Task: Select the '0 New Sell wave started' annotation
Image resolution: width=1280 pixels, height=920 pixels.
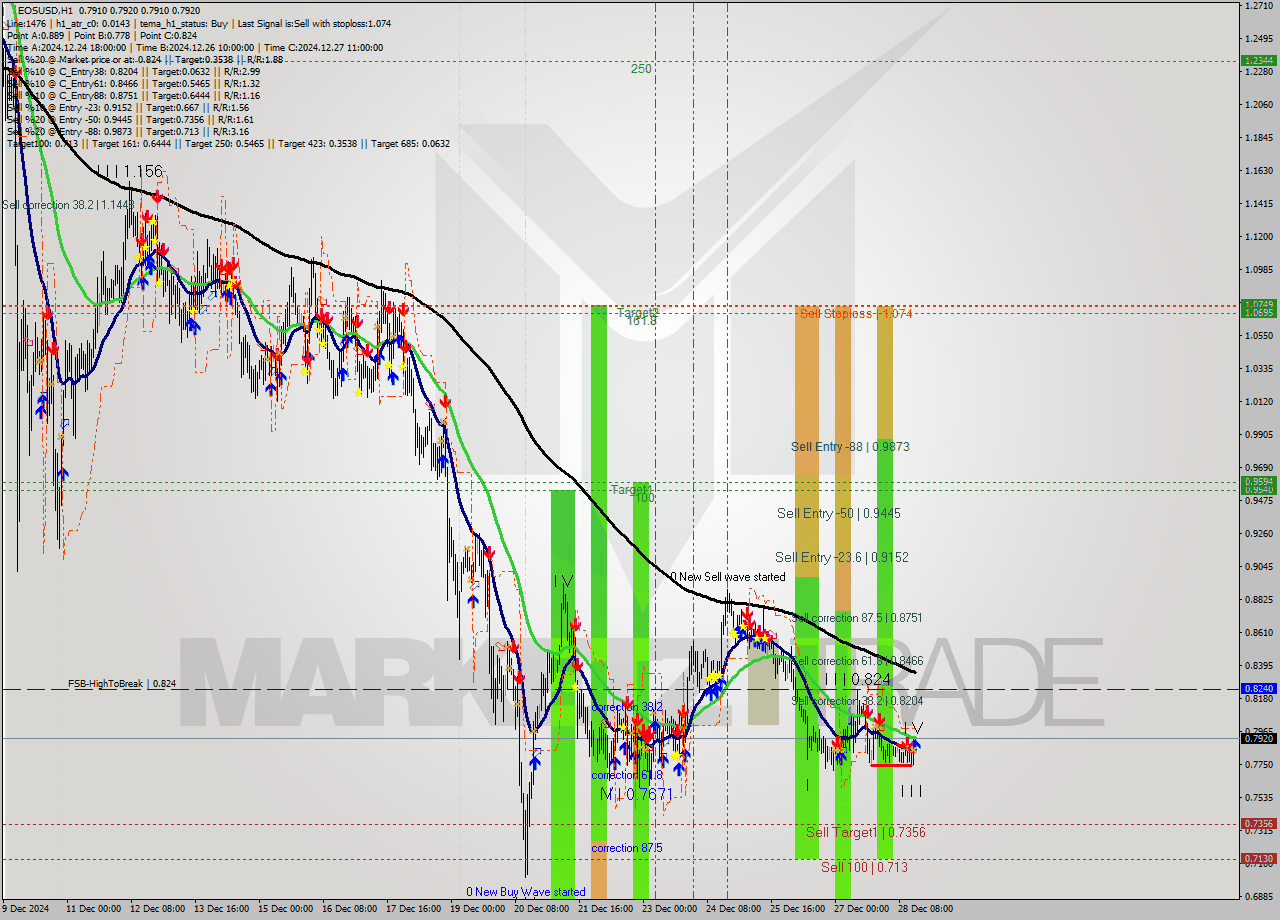Action: 728,577
